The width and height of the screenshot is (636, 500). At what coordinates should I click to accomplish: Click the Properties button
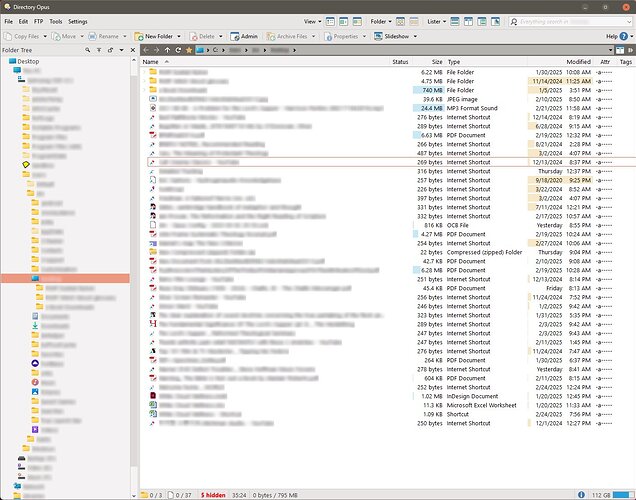click(x=341, y=36)
